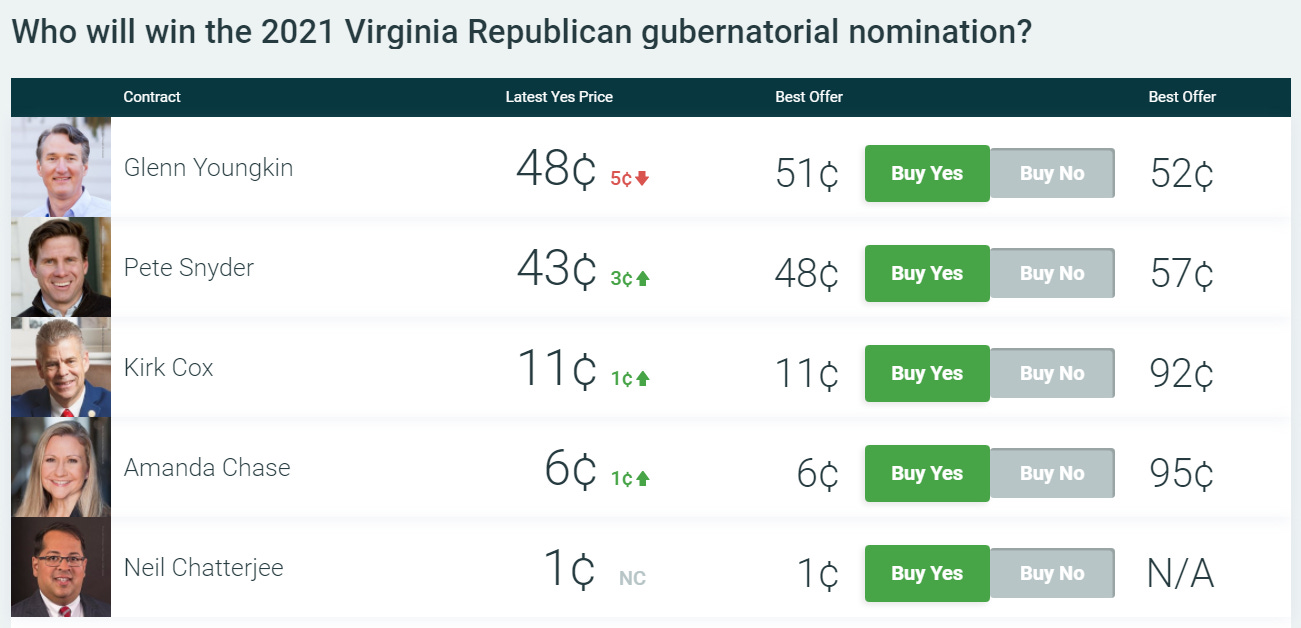The height and width of the screenshot is (628, 1301).
Task: Open Kirk Cox's portrait thumbnail
Action: (x=61, y=367)
